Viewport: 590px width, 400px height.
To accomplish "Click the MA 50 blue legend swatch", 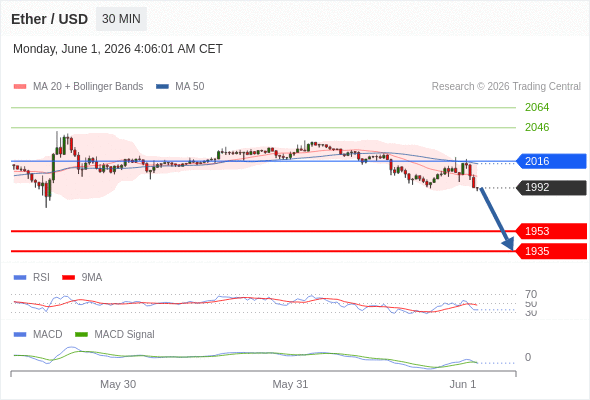I will click(x=162, y=87).
